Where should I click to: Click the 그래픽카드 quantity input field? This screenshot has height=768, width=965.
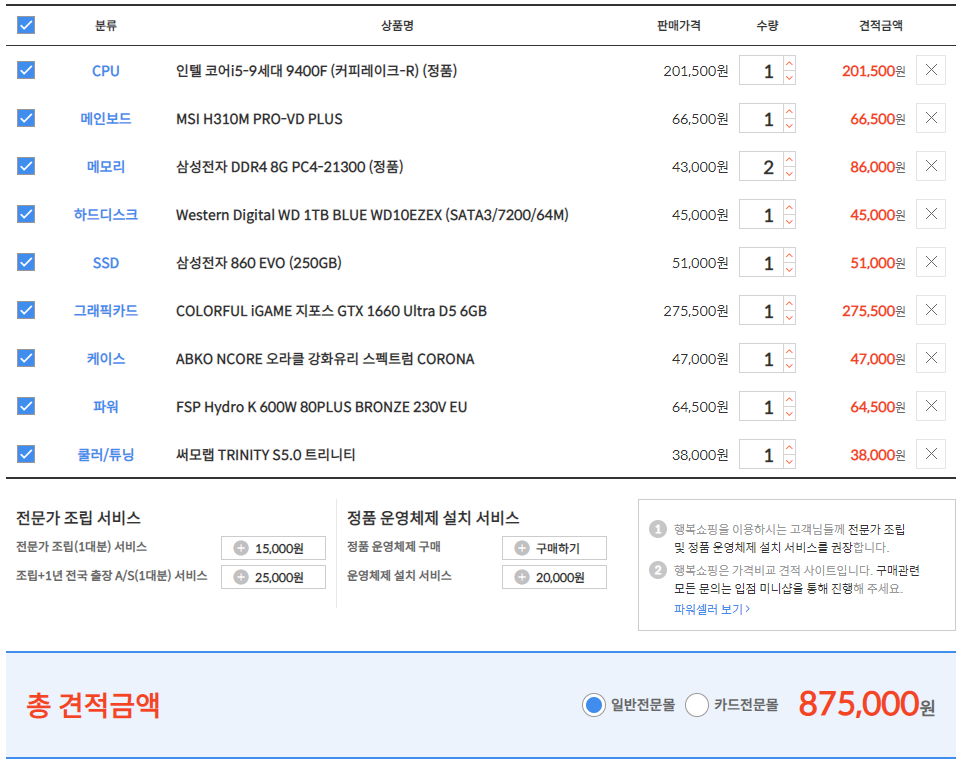pyautogui.click(x=761, y=310)
